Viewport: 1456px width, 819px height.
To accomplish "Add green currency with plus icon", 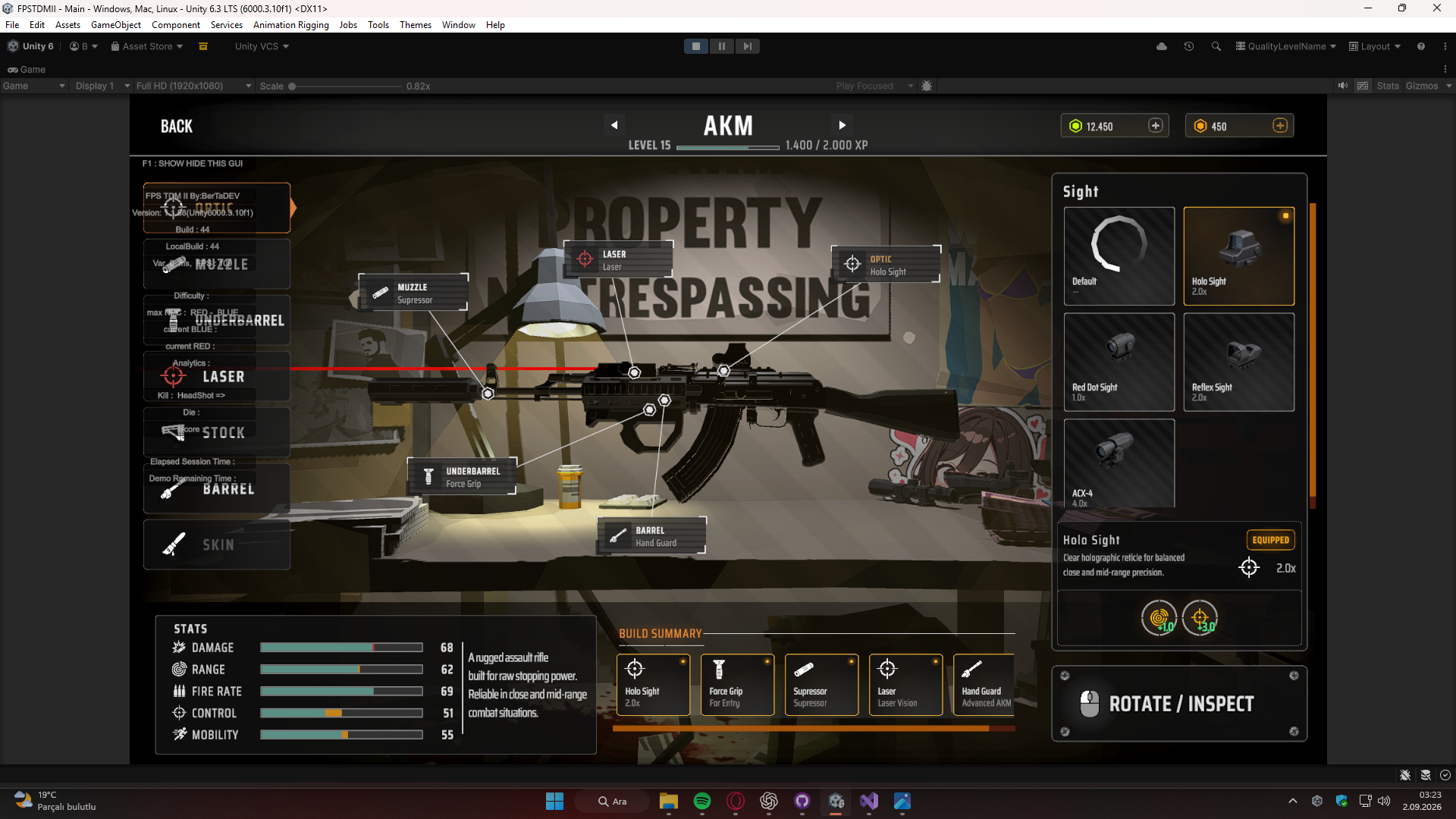I will (1155, 126).
